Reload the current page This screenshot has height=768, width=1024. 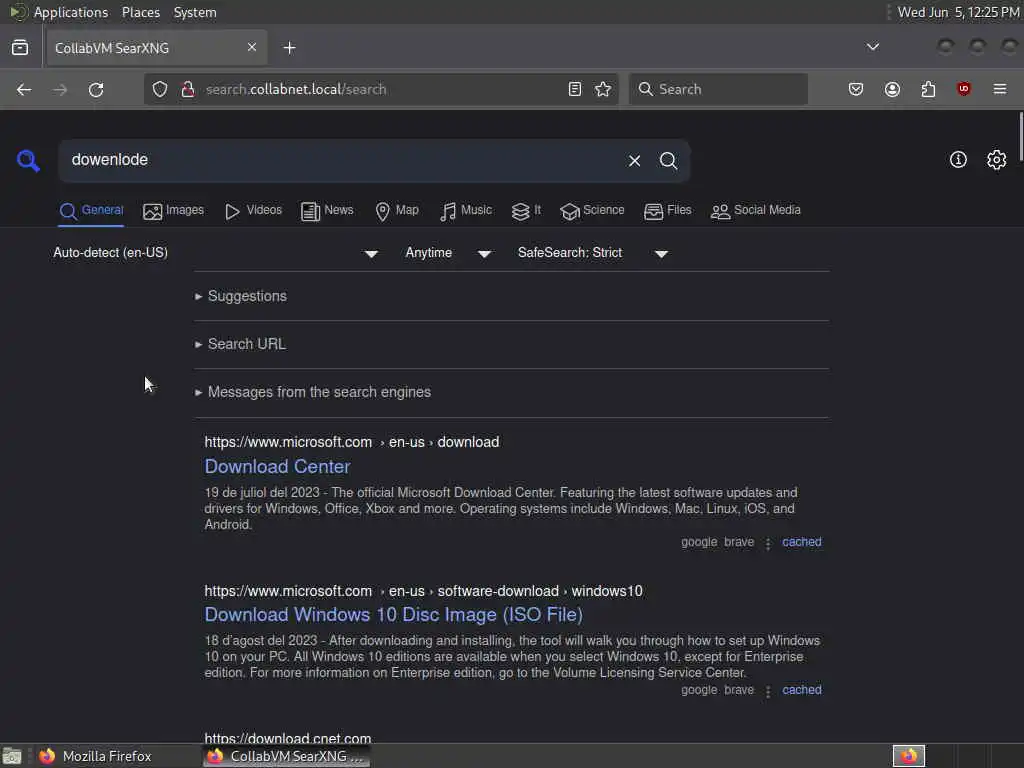point(96,89)
